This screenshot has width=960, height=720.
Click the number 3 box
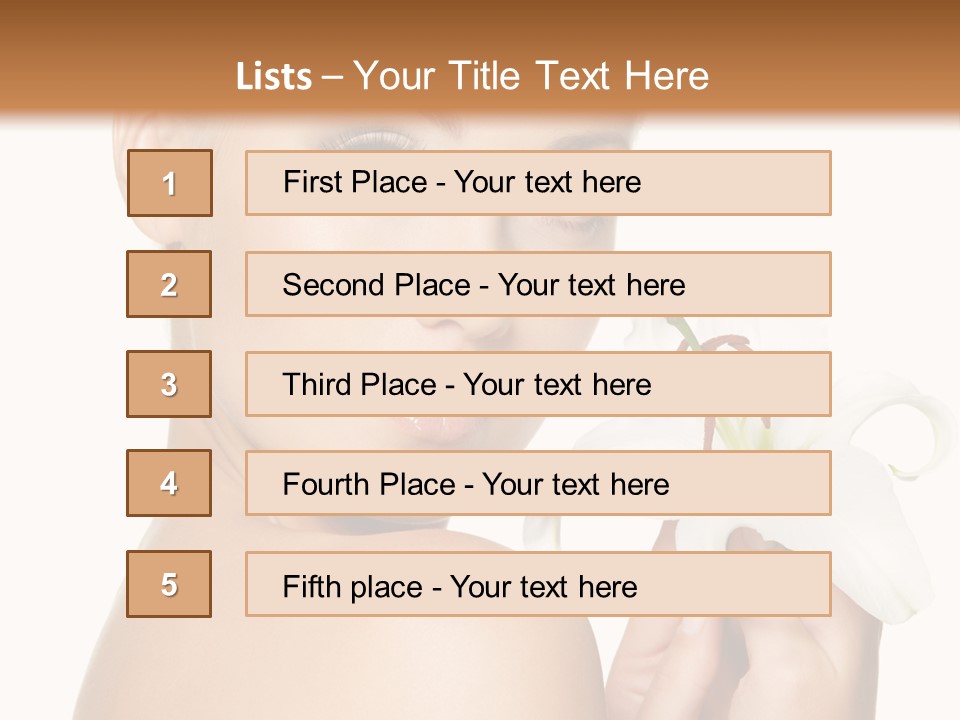click(x=169, y=384)
